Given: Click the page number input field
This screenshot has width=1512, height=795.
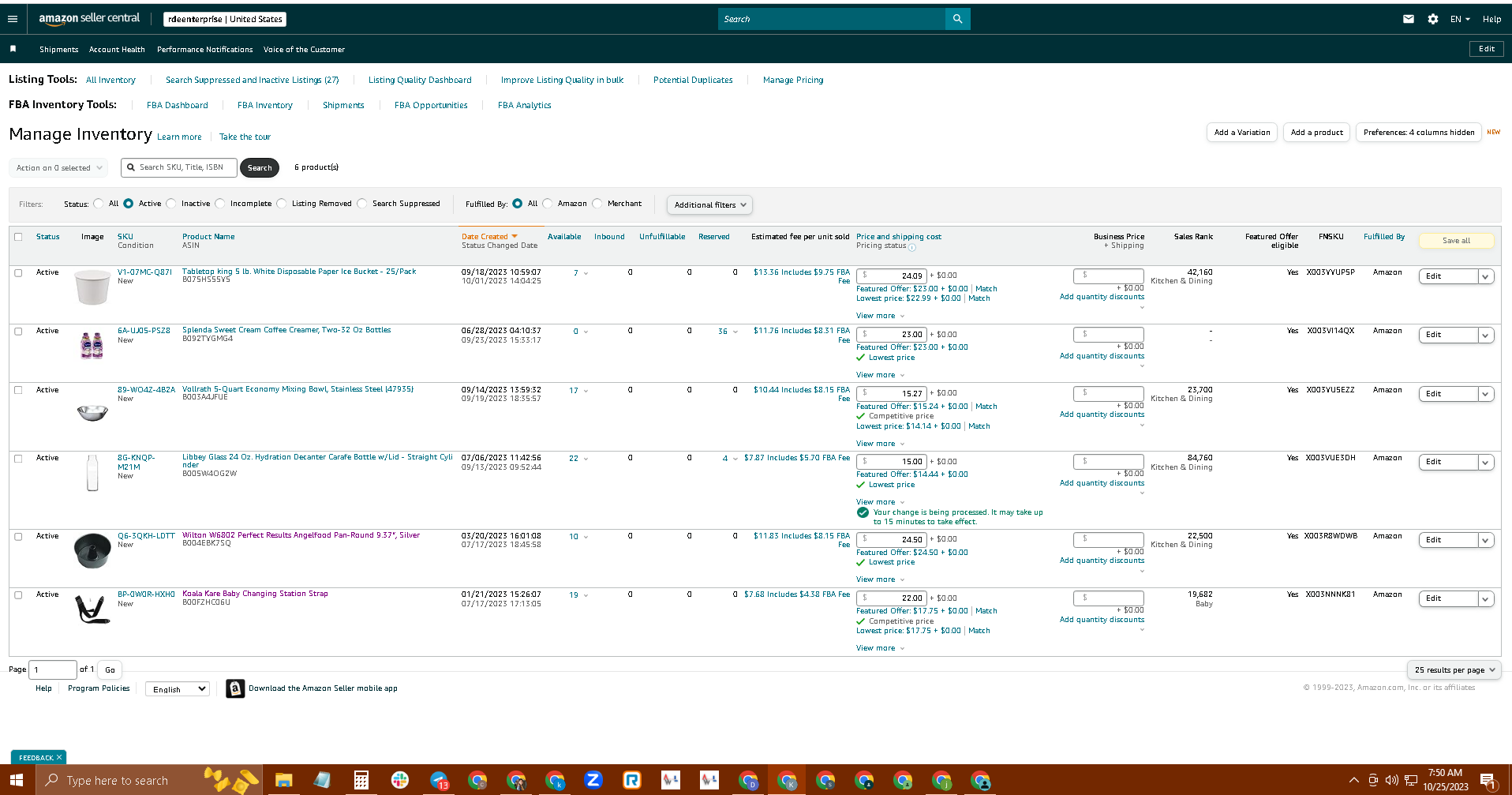Looking at the screenshot, I should 53,669.
